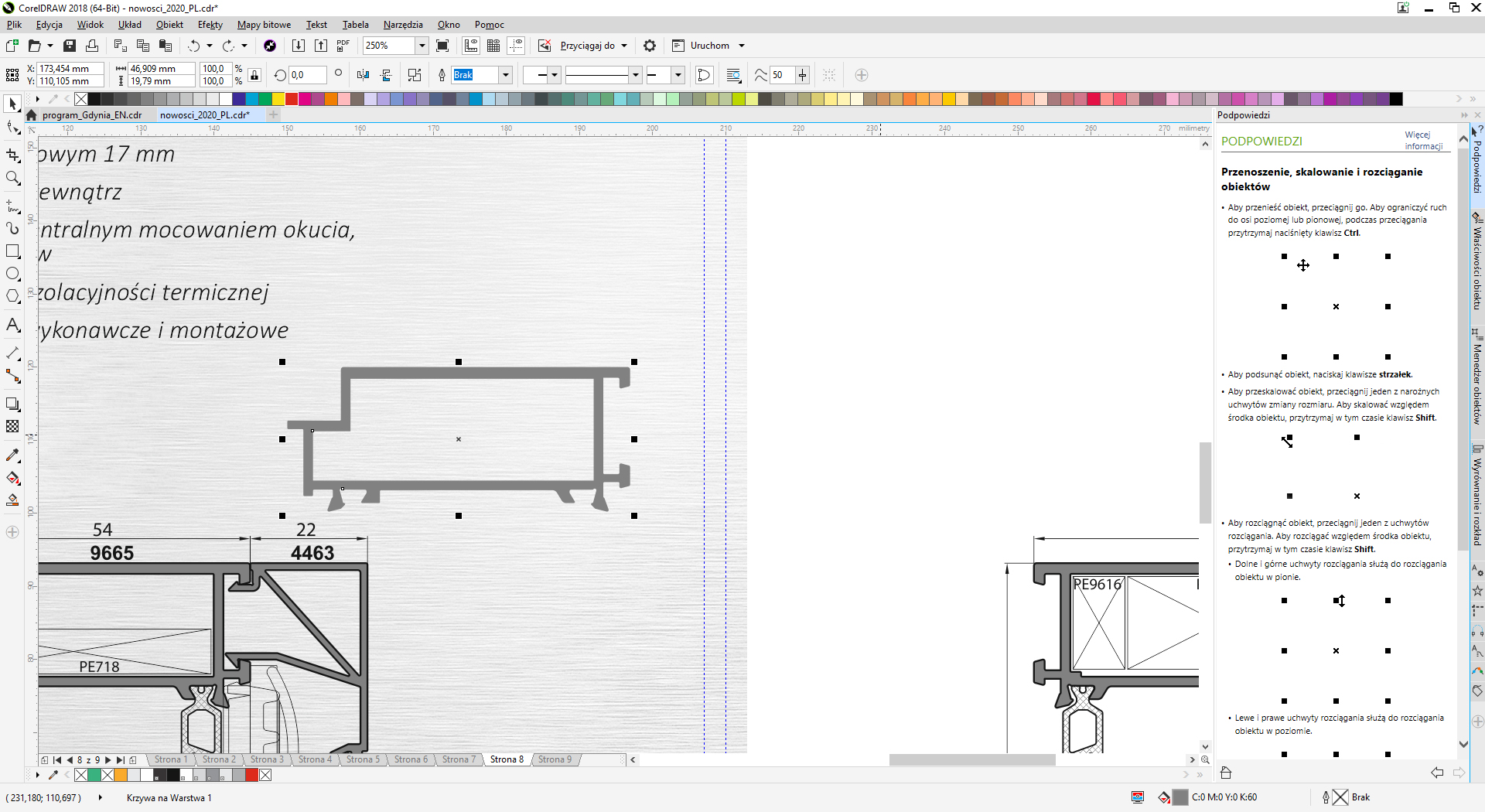
Task: Click the Export to PDF icon
Action: pos(343,46)
